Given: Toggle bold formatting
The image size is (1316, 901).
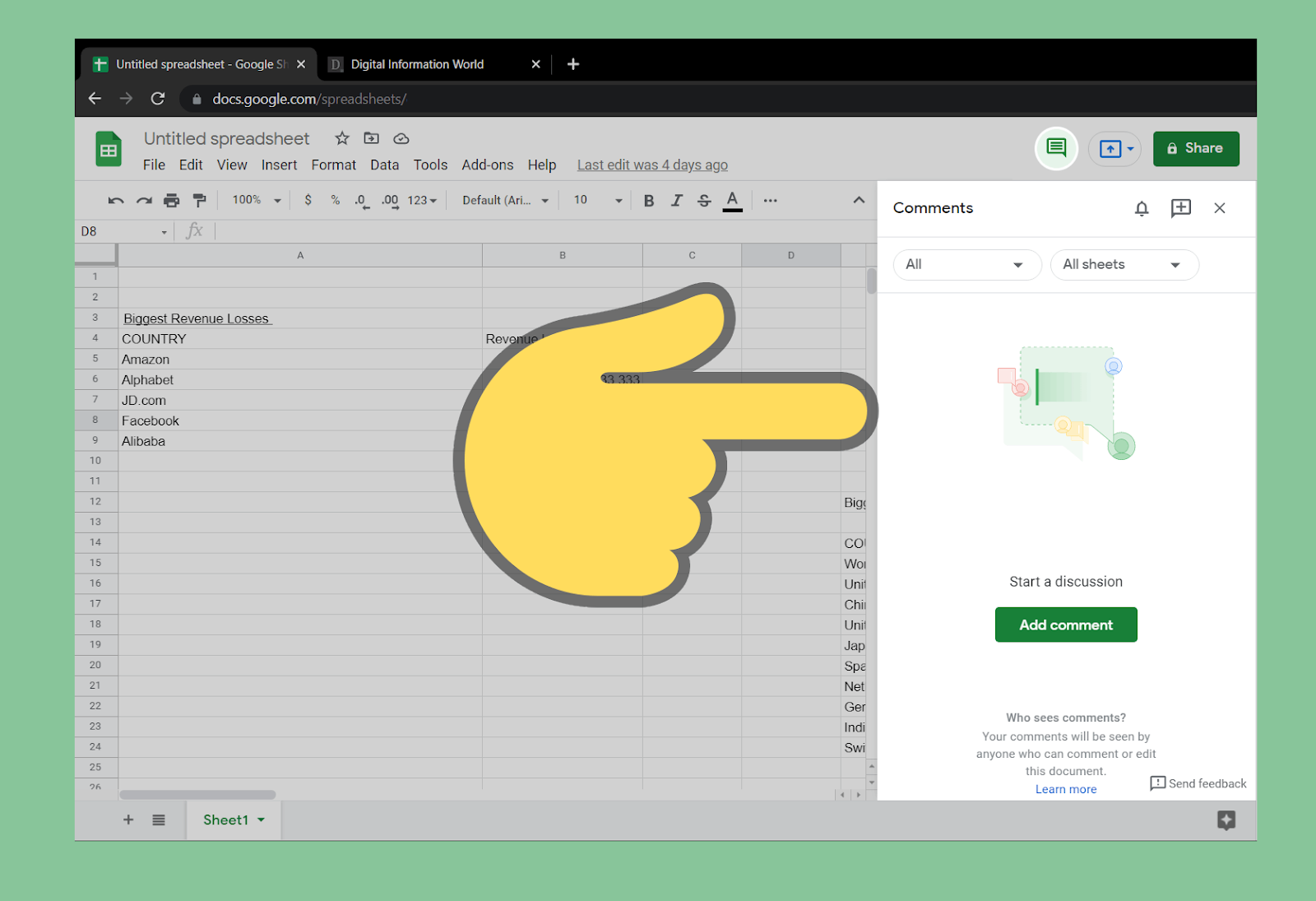Looking at the screenshot, I should [649, 200].
